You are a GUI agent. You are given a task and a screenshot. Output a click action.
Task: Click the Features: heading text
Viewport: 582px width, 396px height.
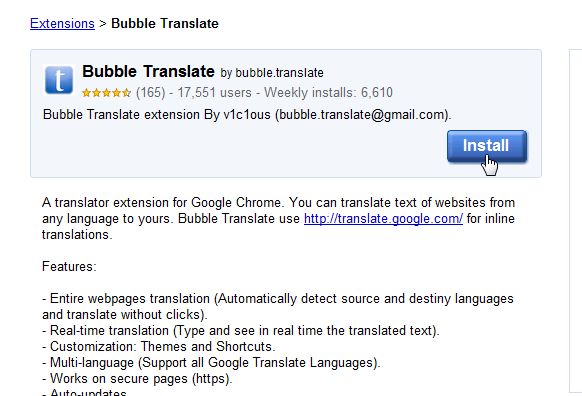click(x=69, y=266)
